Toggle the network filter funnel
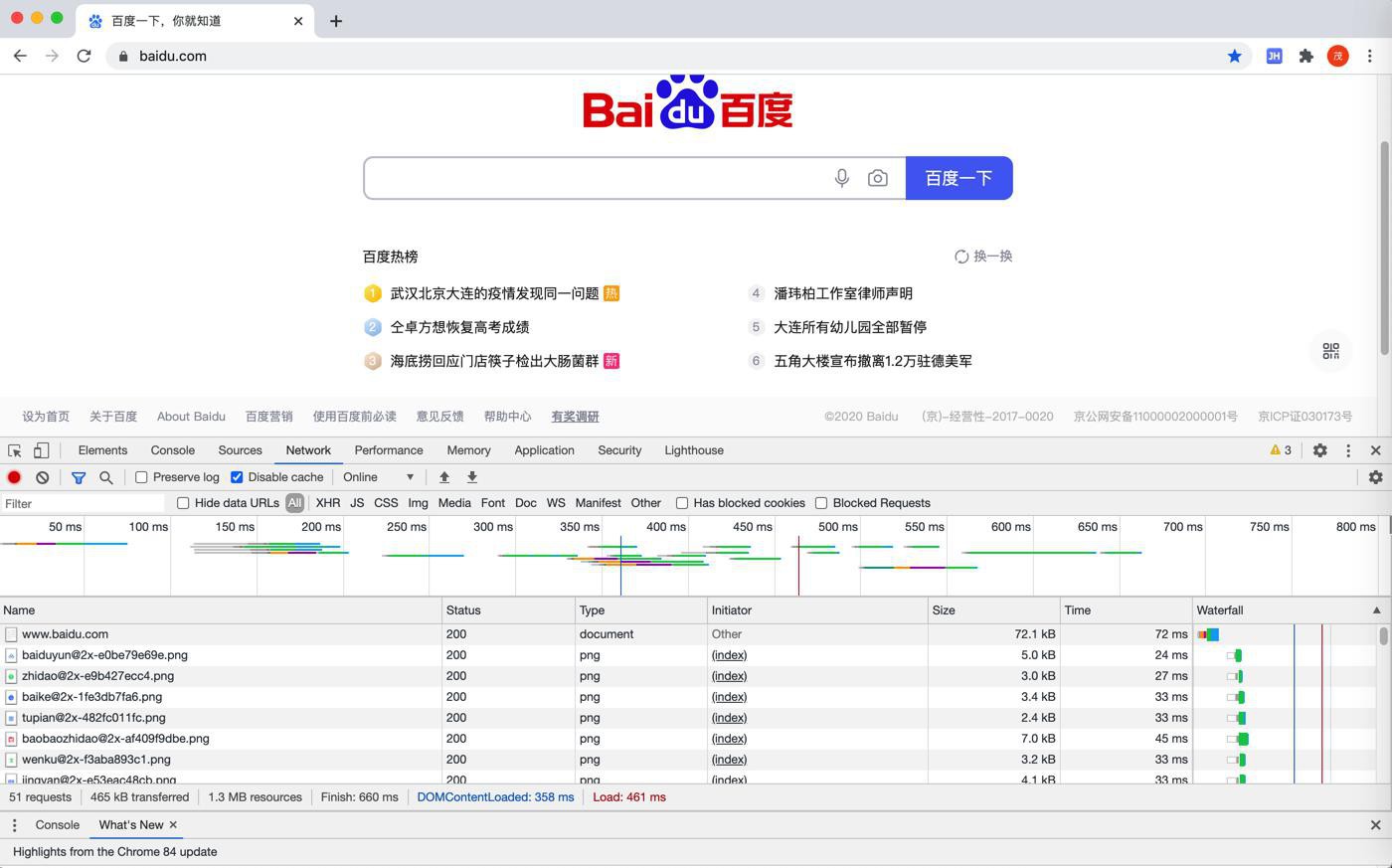The image size is (1392, 868). pyautogui.click(x=78, y=477)
